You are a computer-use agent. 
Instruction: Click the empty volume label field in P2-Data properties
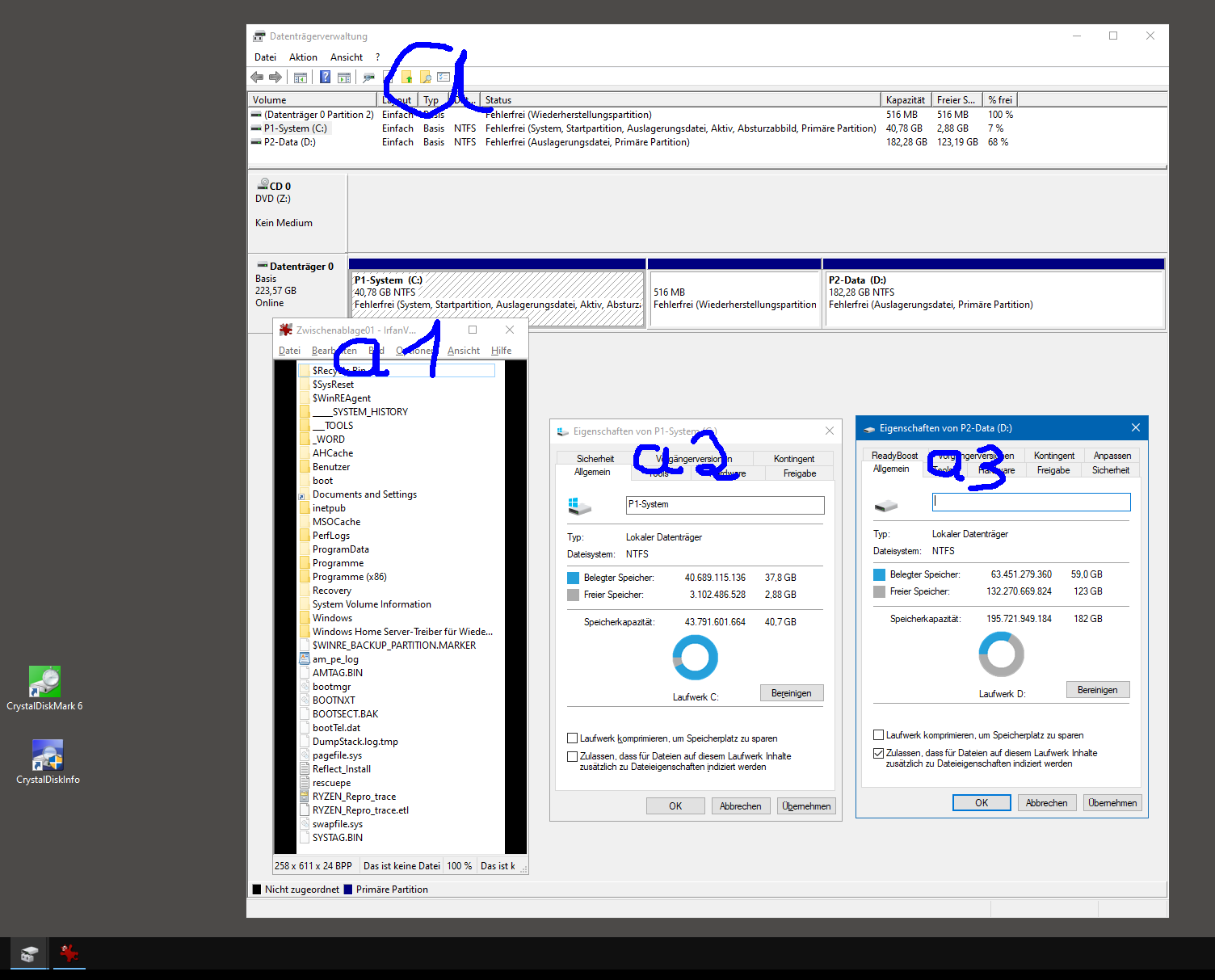click(1032, 502)
